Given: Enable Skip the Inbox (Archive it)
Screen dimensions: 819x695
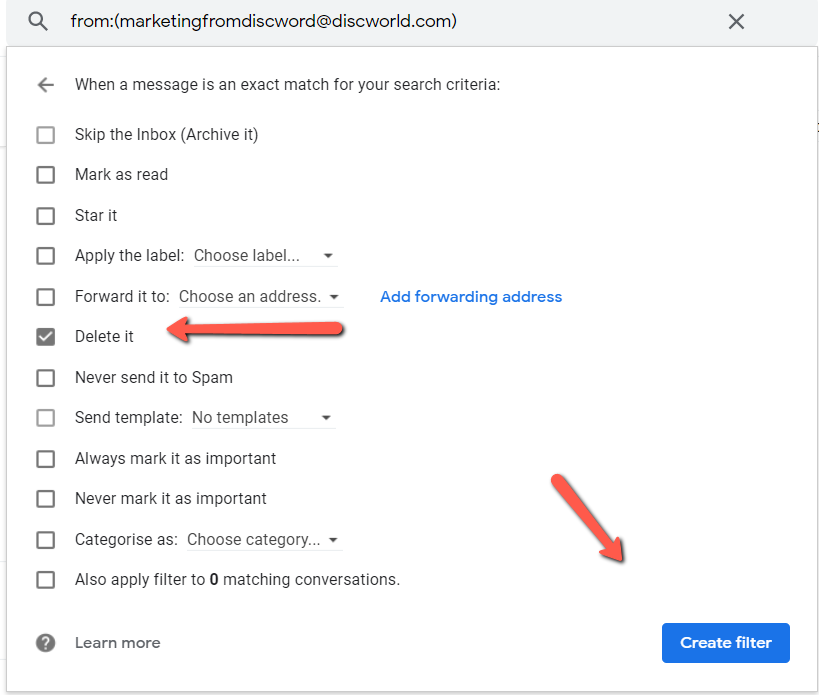Looking at the screenshot, I should 45,135.
